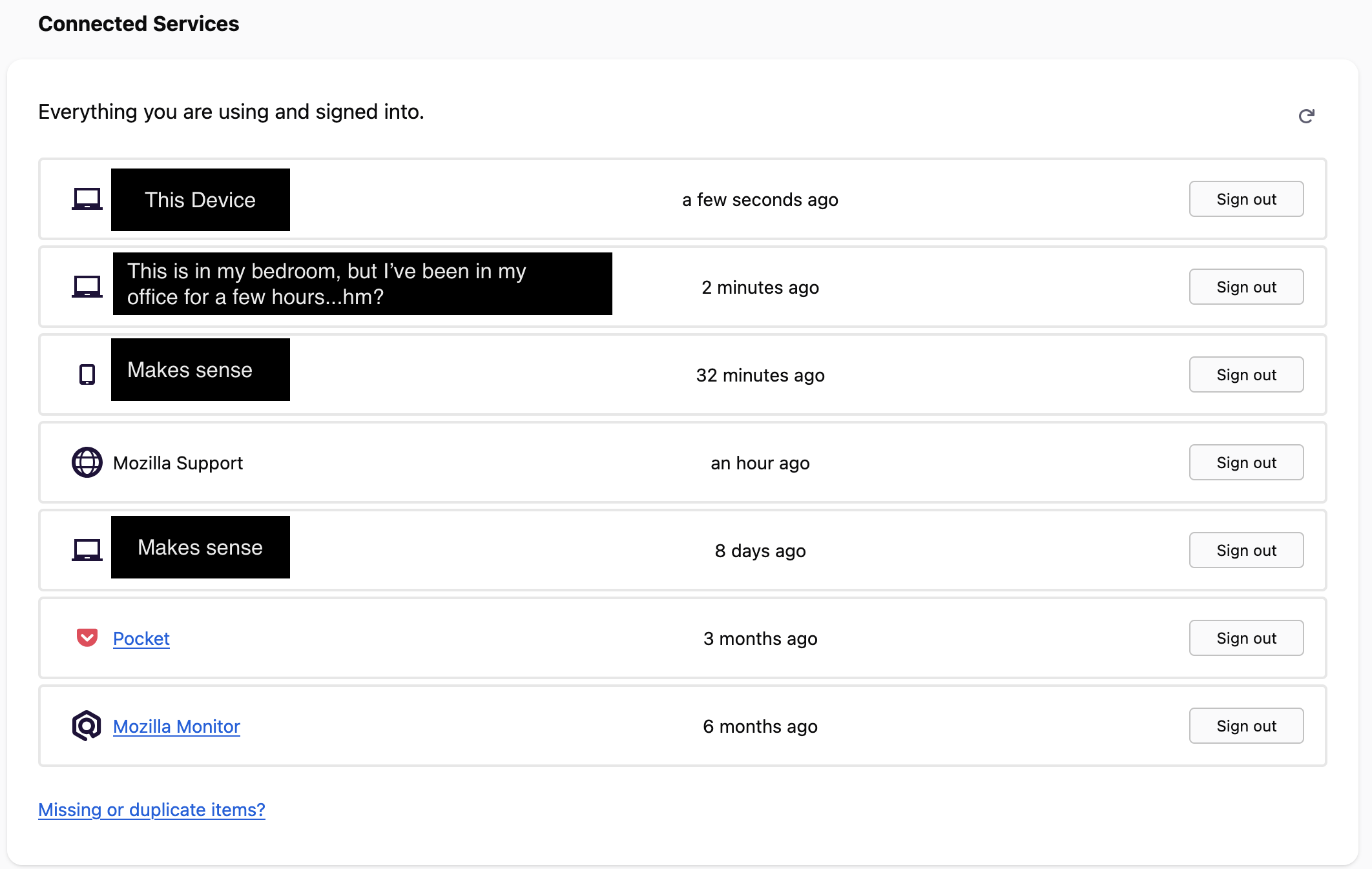Screen dimensions: 1372x869
Task: Click 'Everything you are using and signed into' text
Action: click(x=231, y=112)
